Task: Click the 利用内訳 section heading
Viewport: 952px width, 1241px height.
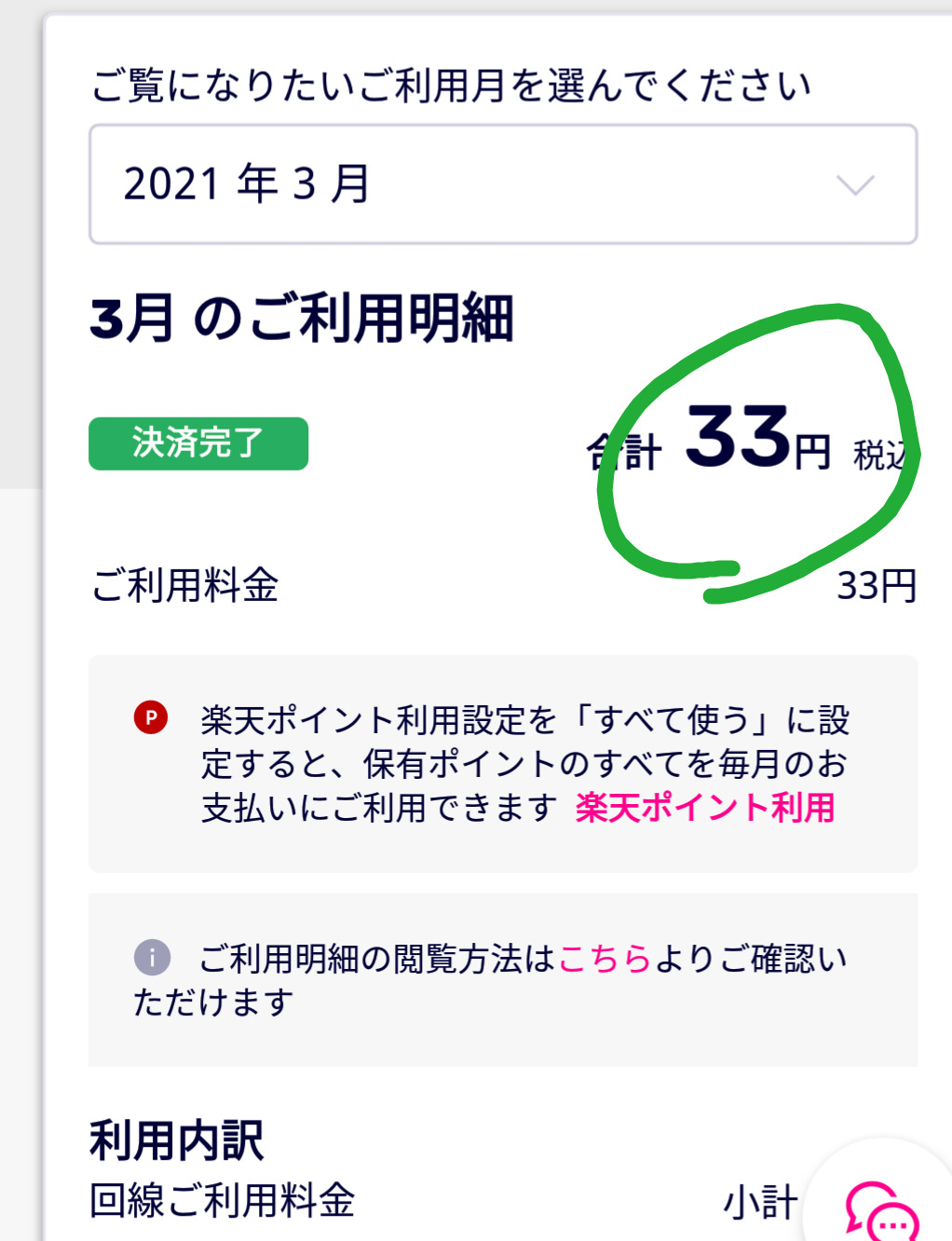Action: 177,1140
